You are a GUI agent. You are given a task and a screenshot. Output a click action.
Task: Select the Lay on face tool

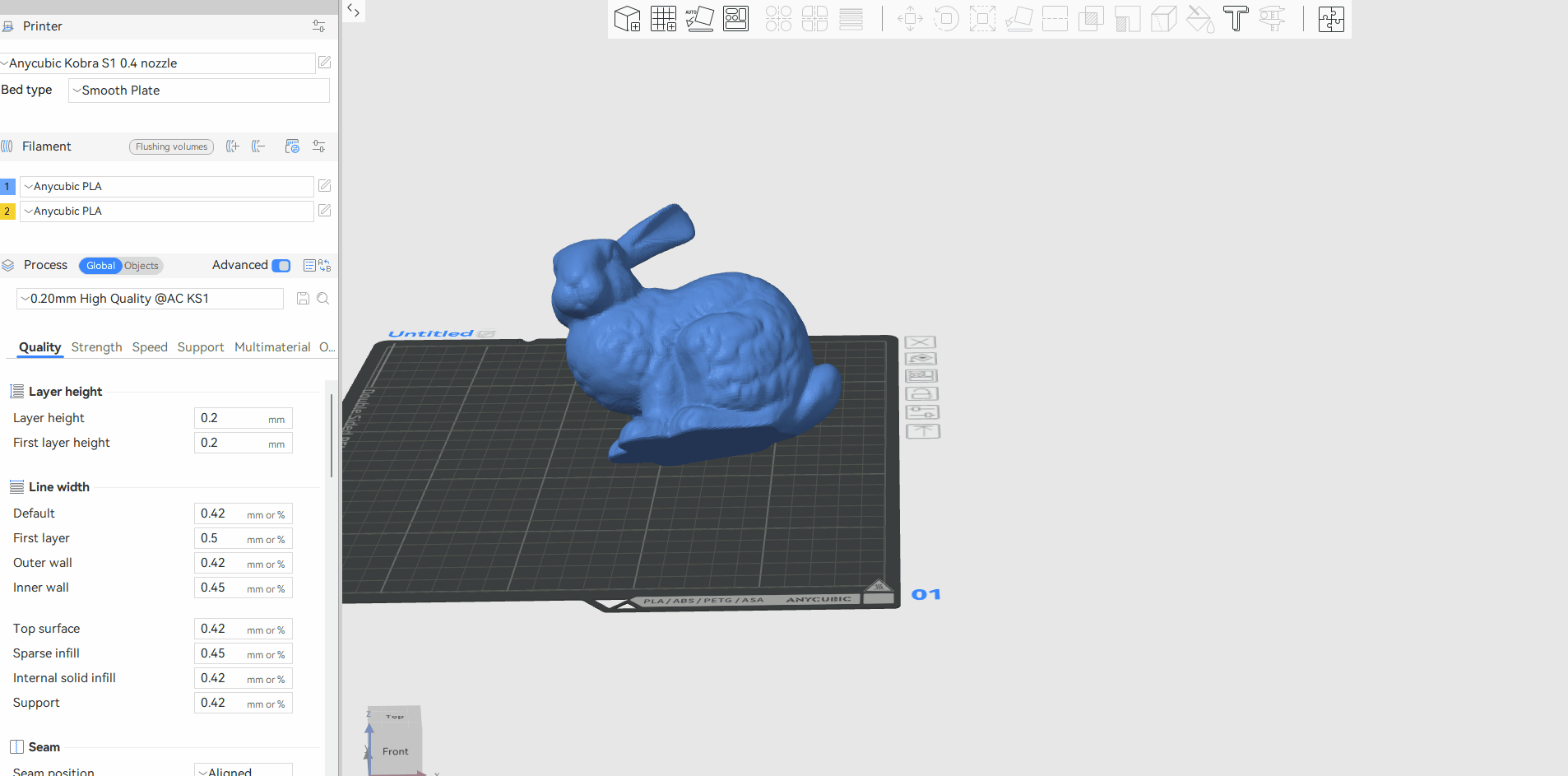pyautogui.click(x=1018, y=18)
